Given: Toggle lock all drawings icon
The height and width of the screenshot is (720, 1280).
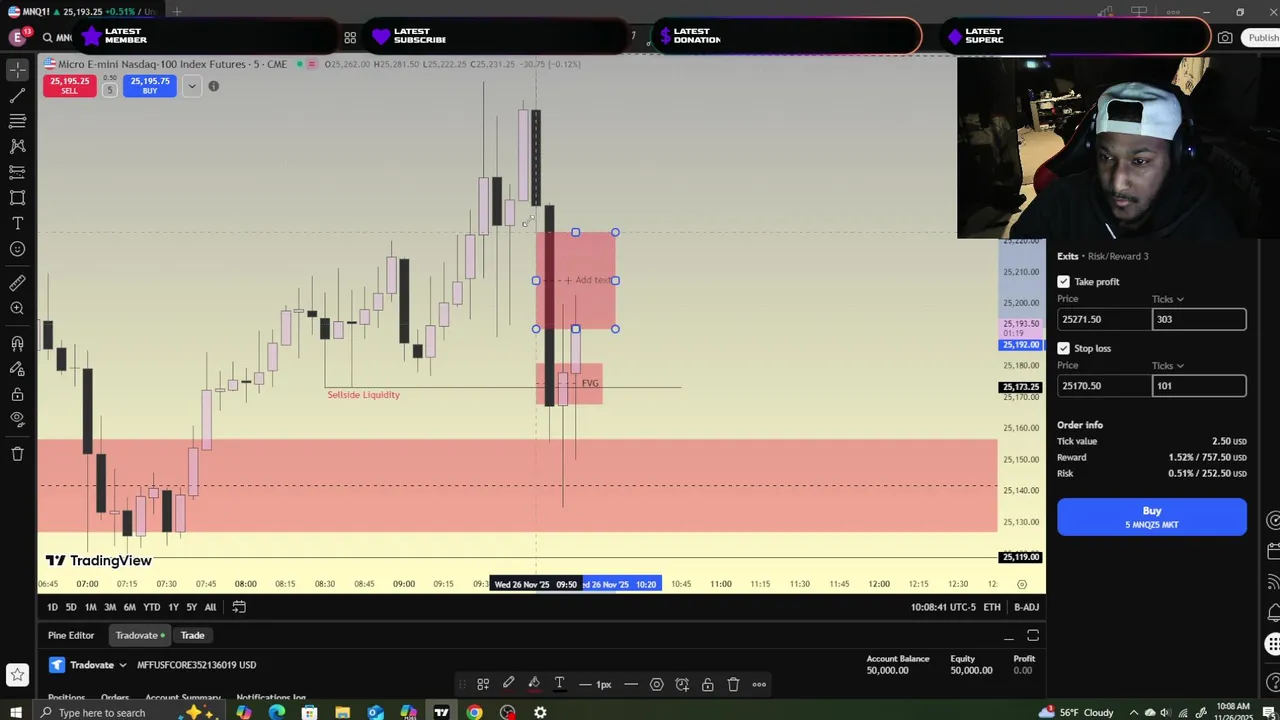Looking at the screenshot, I should (17, 394).
